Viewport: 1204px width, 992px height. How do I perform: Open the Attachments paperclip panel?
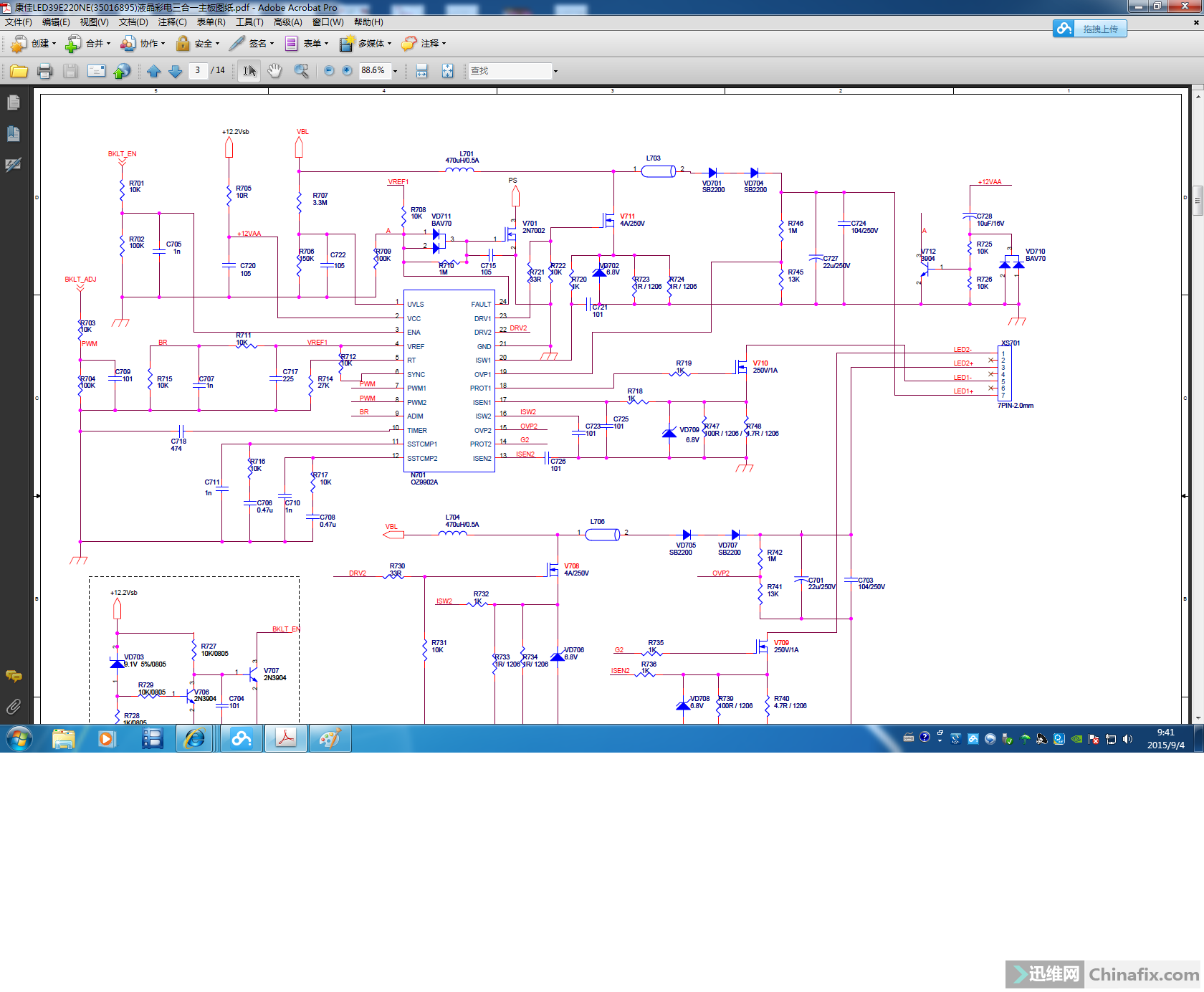coord(13,707)
